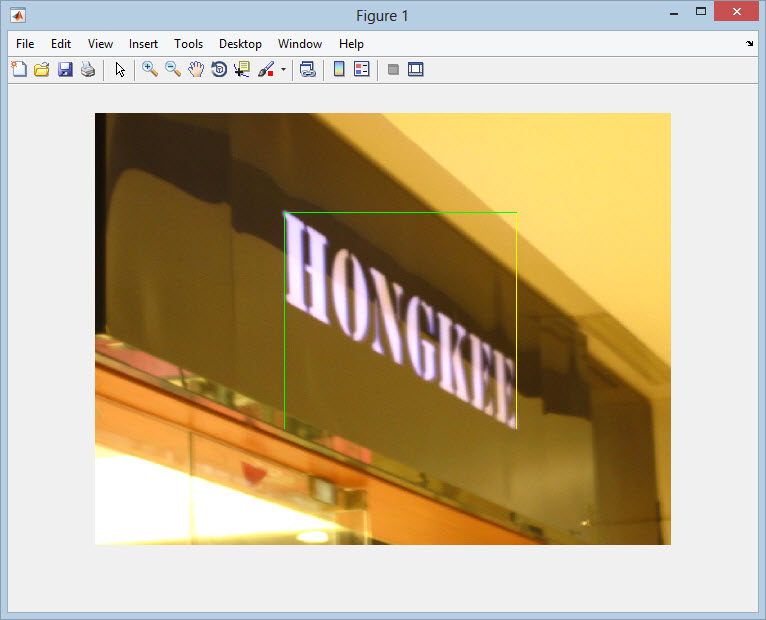Open a file with the folder icon
The image size is (766, 620).
pyautogui.click(x=42, y=69)
